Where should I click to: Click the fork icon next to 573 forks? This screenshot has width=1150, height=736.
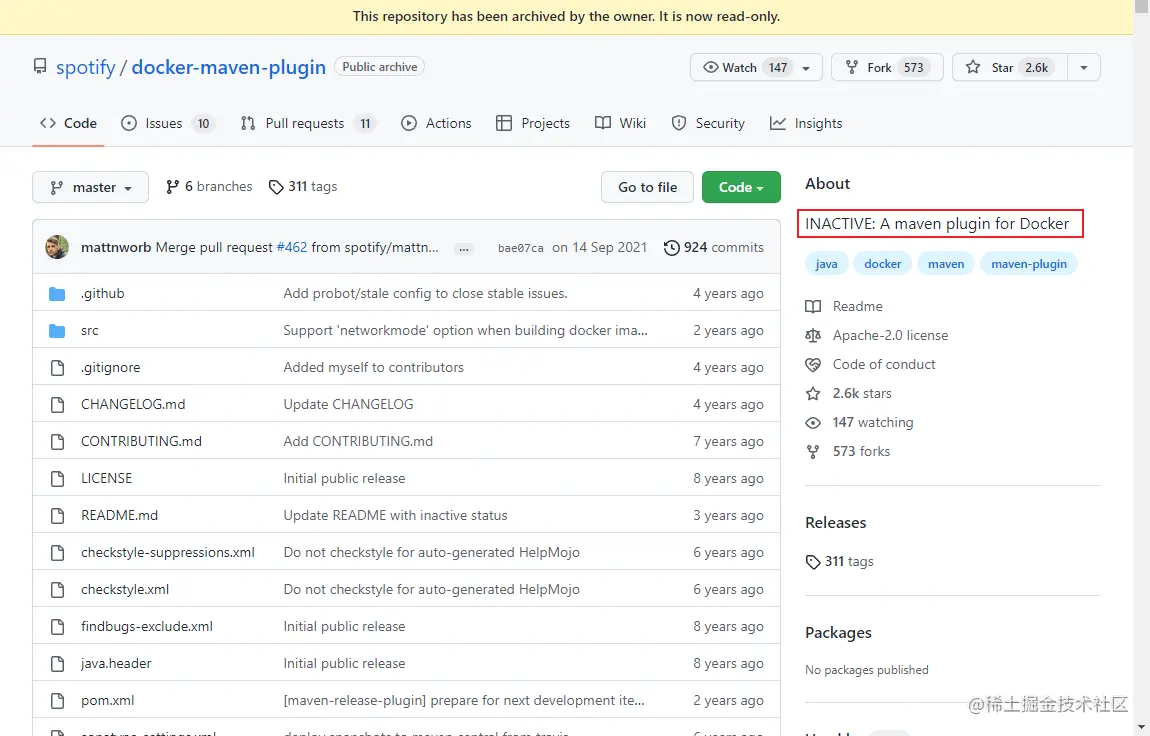pyautogui.click(x=813, y=452)
